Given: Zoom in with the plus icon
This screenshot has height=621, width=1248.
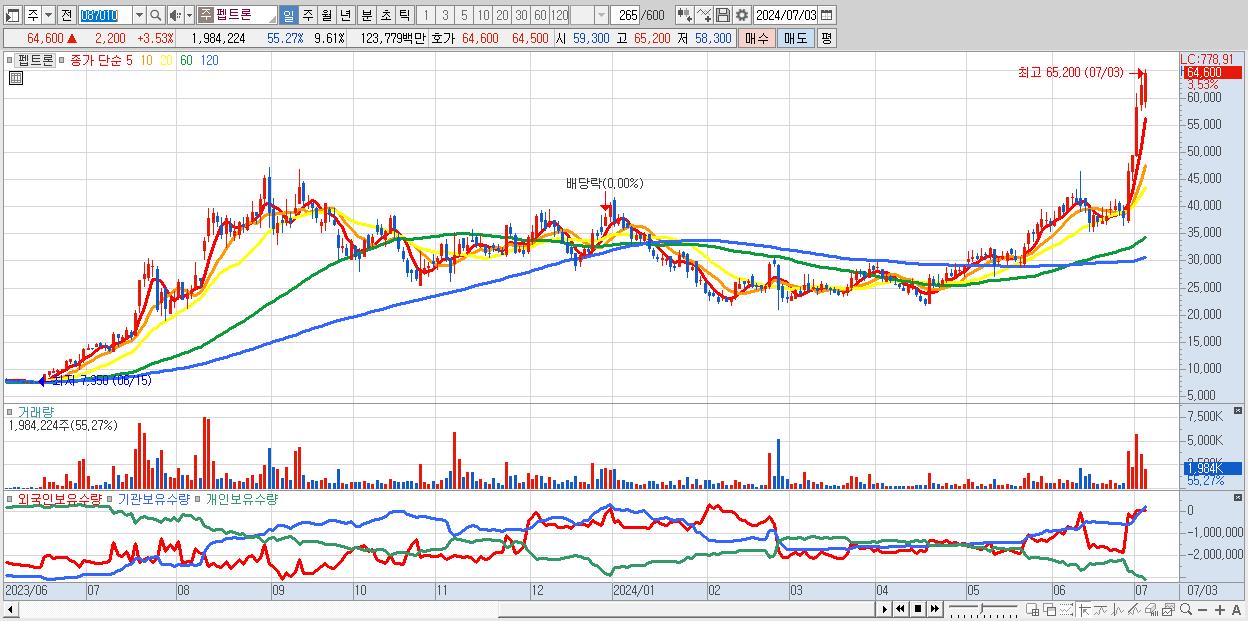Looking at the screenshot, I should point(1220,610).
